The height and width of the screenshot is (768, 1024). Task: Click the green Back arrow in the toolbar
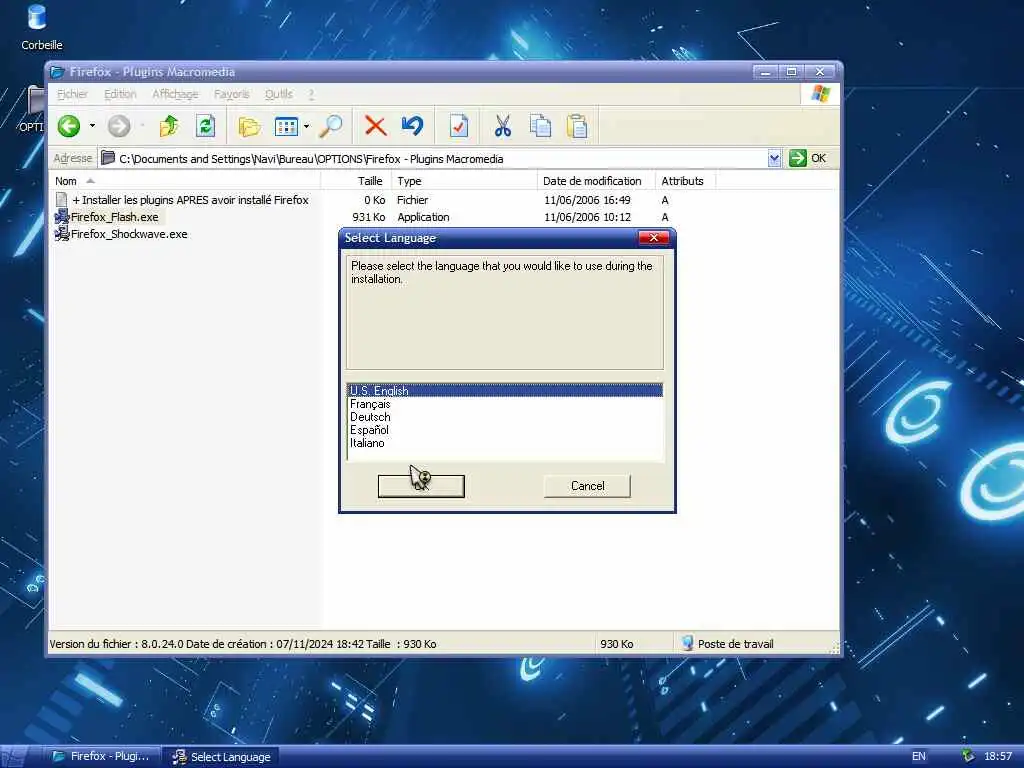(x=69, y=126)
